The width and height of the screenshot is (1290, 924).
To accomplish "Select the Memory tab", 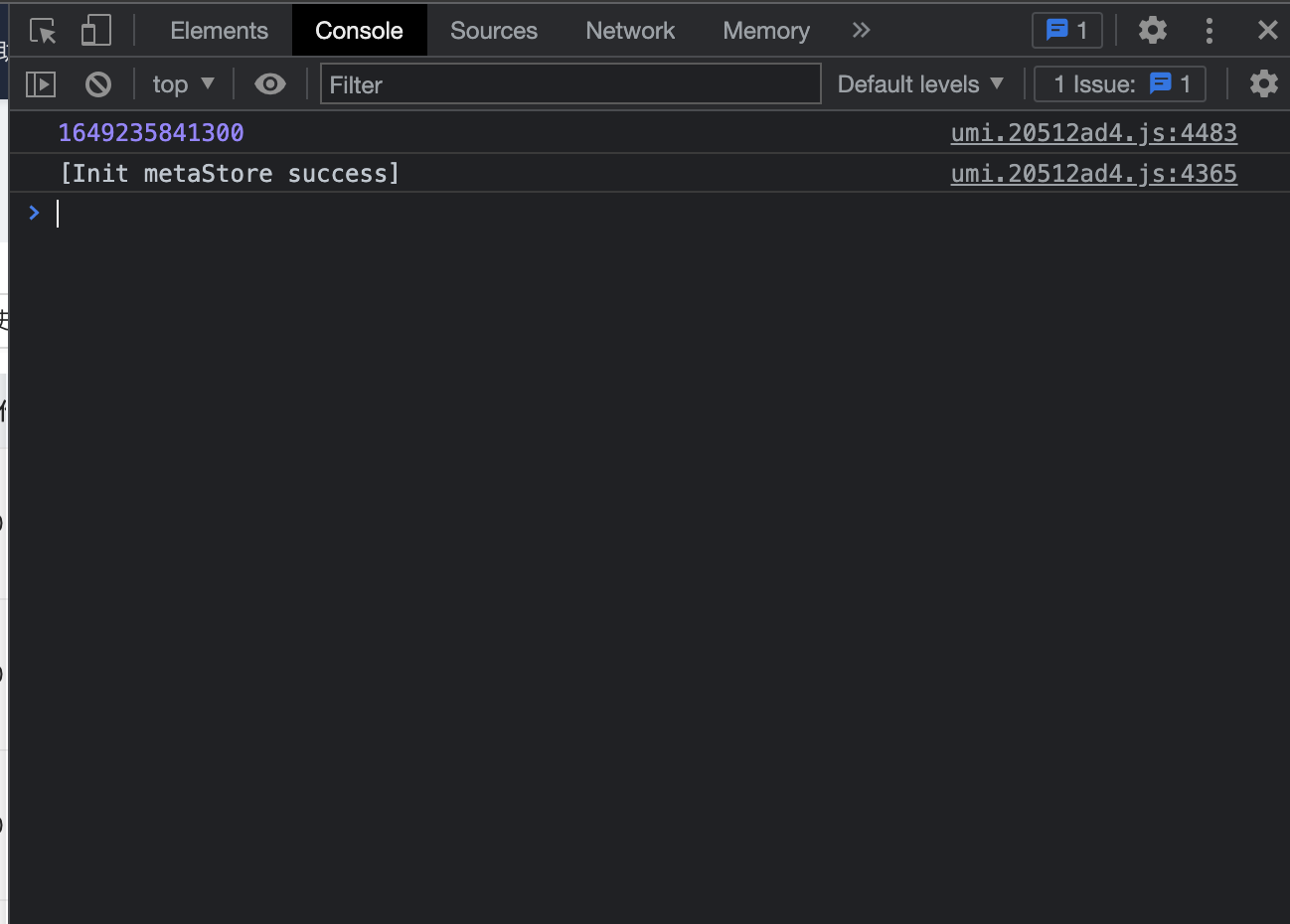I will click(x=765, y=31).
